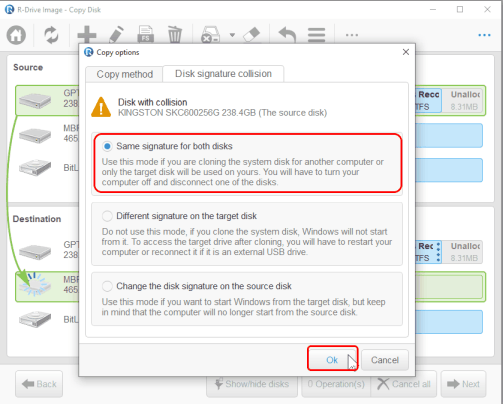The height and width of the screenshot is (404, 503).
Task: Click the Back button
Action: tap(39, 384)
